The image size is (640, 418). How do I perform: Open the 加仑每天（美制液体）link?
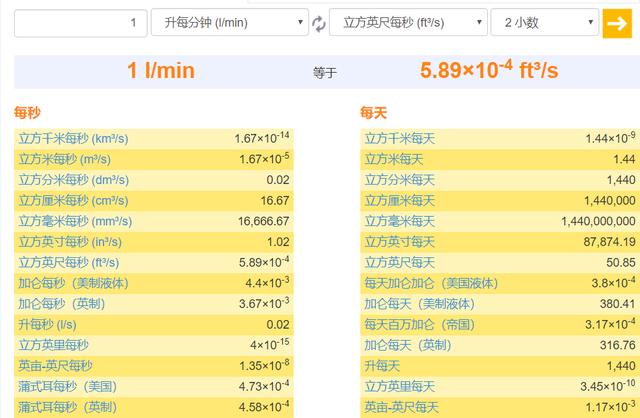[x=420, y=304]
